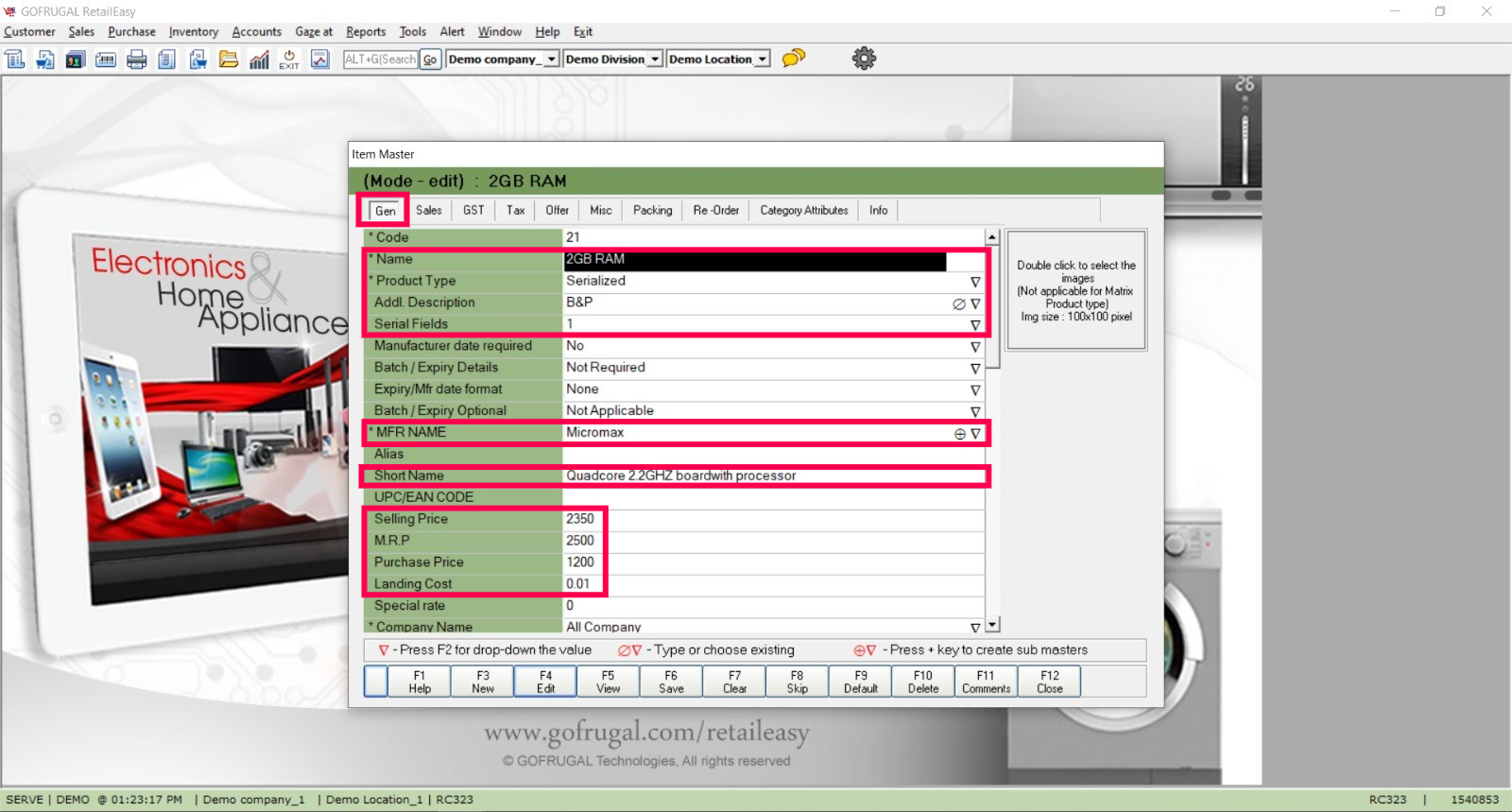
Task: Click the circle-slash icon in Addl. Description row
Action: 959,303
